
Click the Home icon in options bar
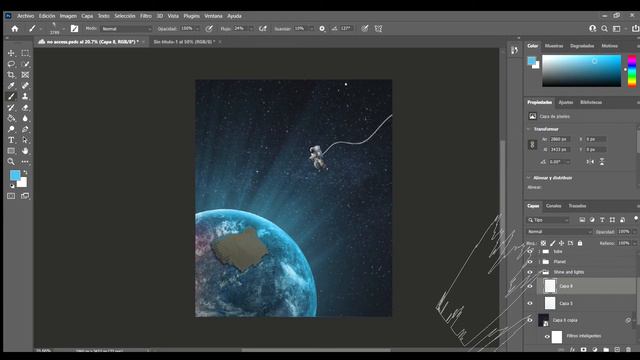15,29
